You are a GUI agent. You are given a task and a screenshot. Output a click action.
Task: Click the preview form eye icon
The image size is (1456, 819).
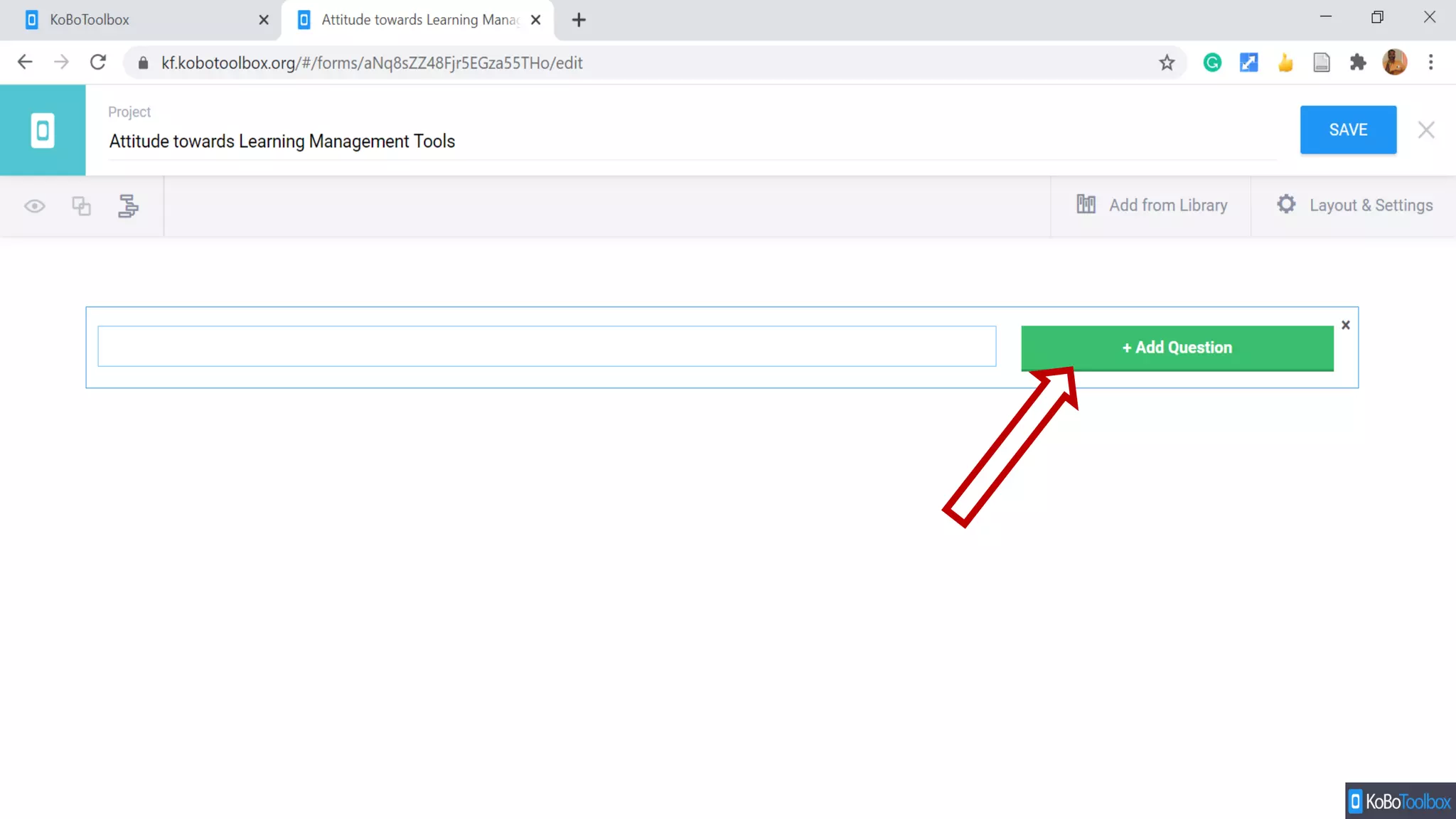pos(34,206)
